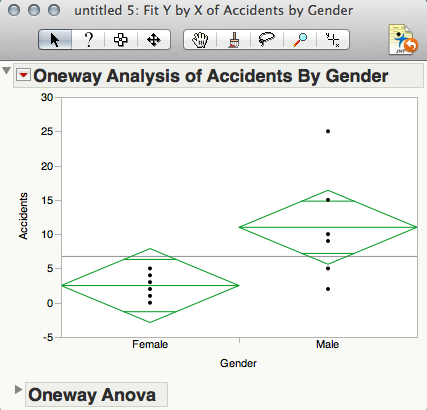
Task: Click the Male data point at 15 accidents
Action: click(x=328, y=200)
